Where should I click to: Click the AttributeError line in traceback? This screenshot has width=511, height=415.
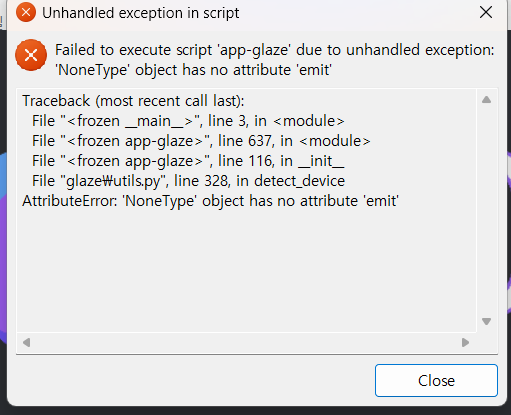pyautogui.click(x=210, y=201)
